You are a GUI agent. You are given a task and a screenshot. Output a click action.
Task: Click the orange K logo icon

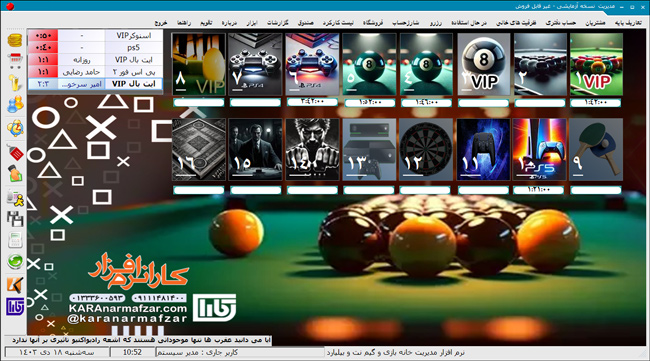tap(15, 285)
